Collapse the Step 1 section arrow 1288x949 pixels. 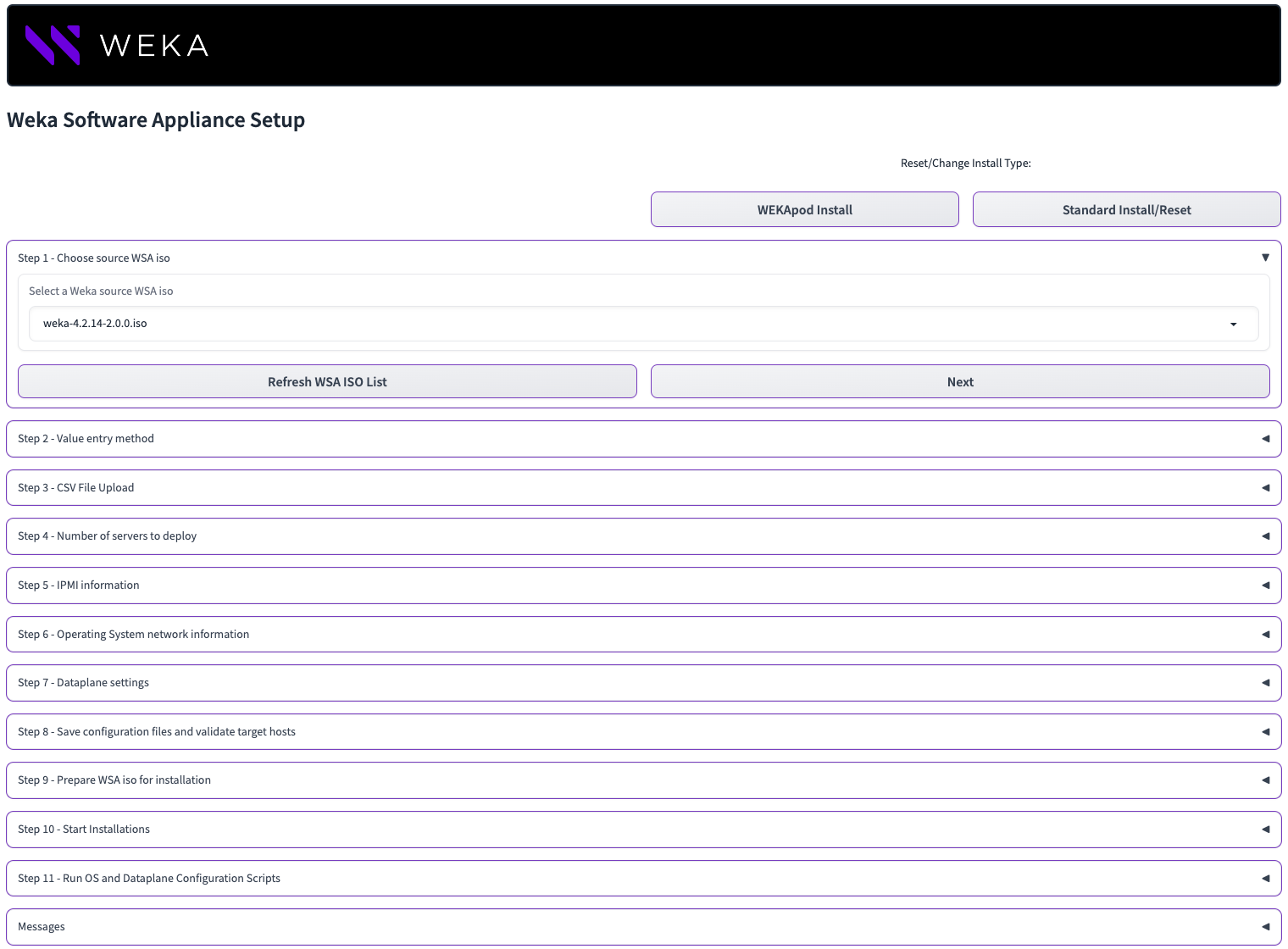1265,258
